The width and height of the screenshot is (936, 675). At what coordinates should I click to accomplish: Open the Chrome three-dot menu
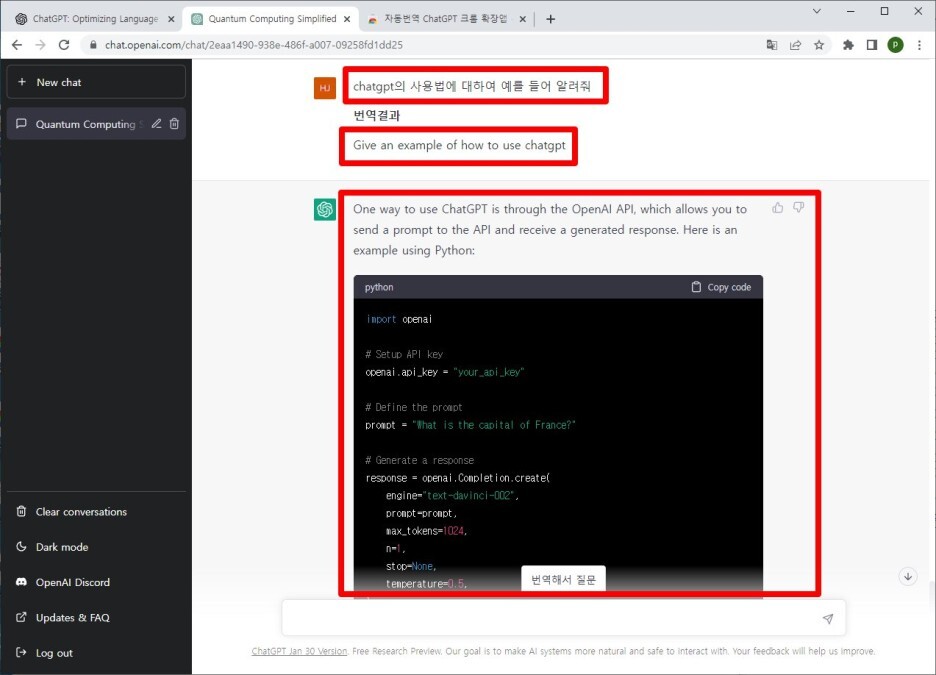click(919, 45)
